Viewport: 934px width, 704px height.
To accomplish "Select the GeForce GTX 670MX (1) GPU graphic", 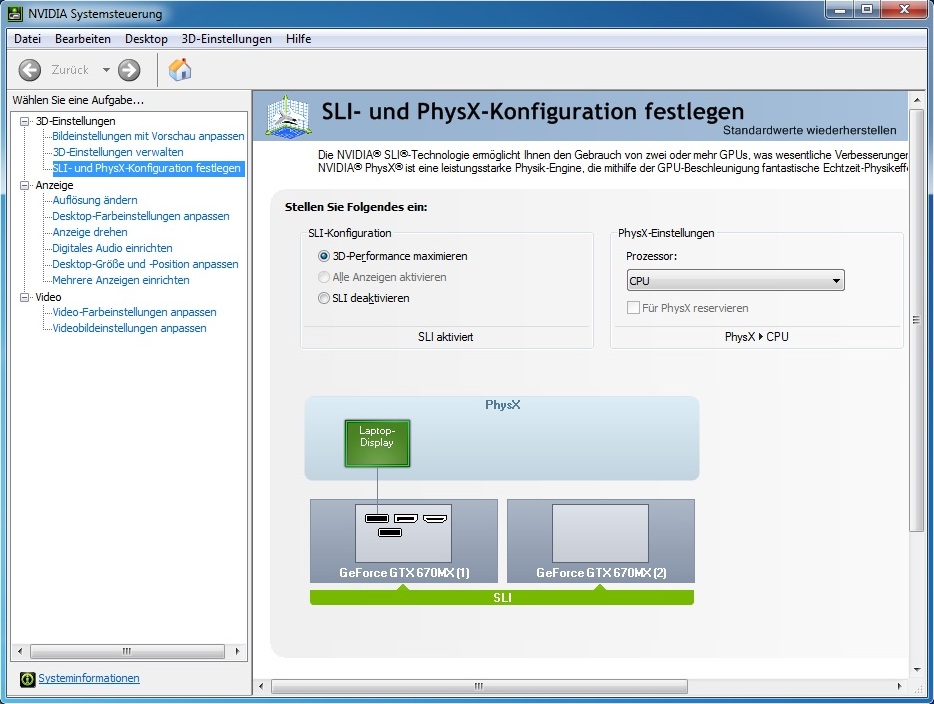I will 404,541.
